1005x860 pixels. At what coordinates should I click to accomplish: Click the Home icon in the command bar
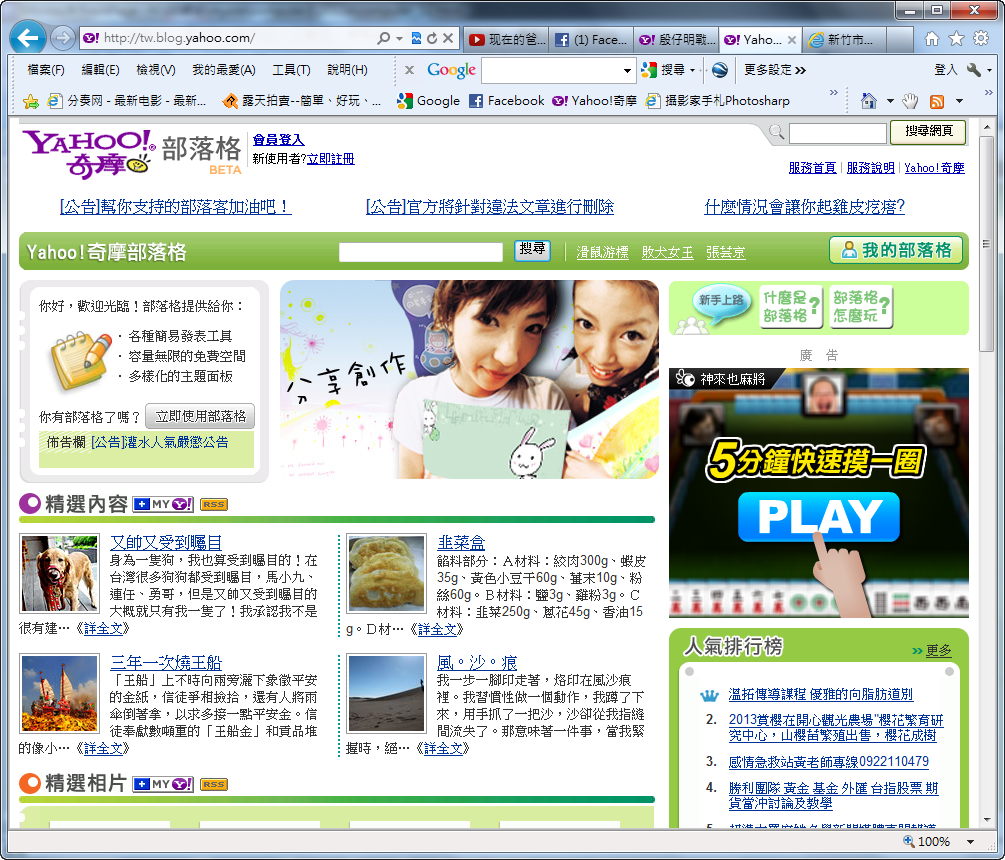868,101
